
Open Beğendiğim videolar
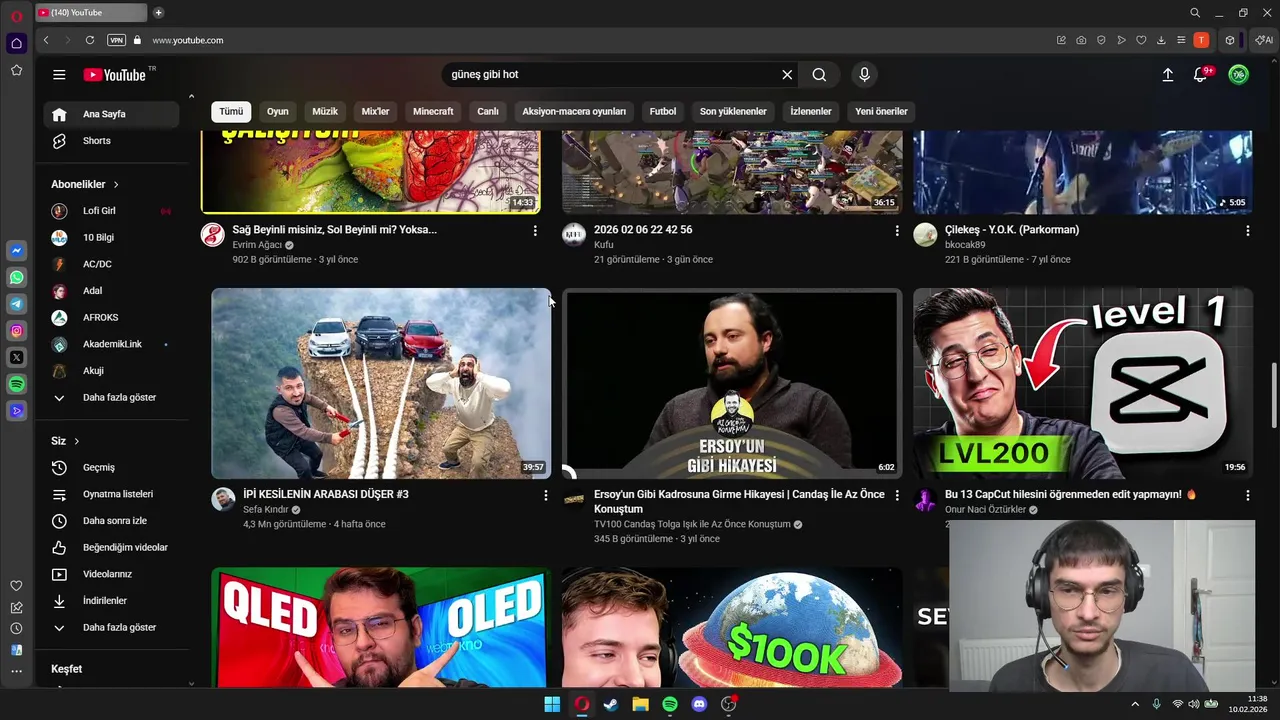(x=111, y=547)
